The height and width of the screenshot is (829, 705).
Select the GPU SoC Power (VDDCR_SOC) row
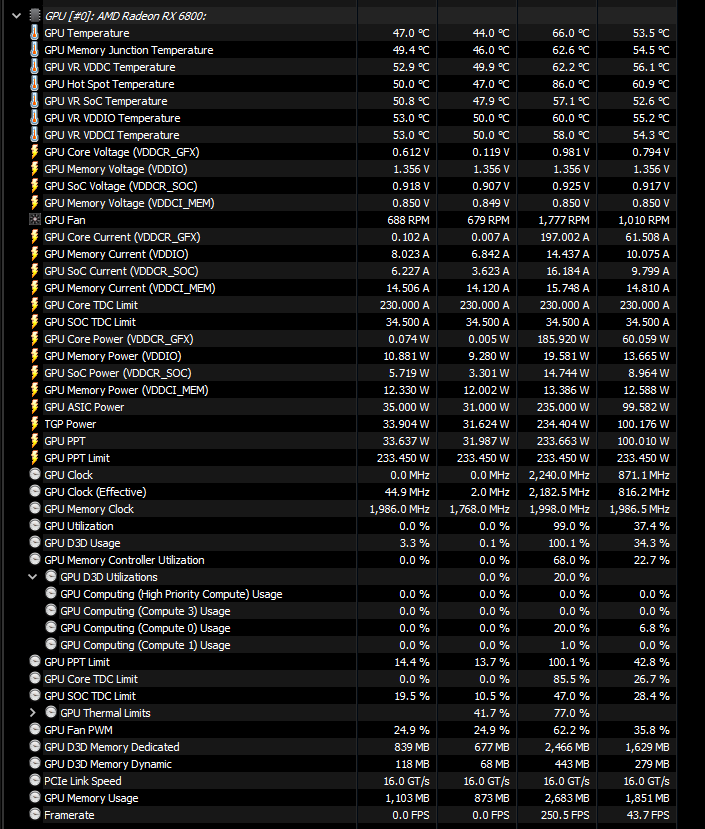pyautogui.click(x=352, y=373)
